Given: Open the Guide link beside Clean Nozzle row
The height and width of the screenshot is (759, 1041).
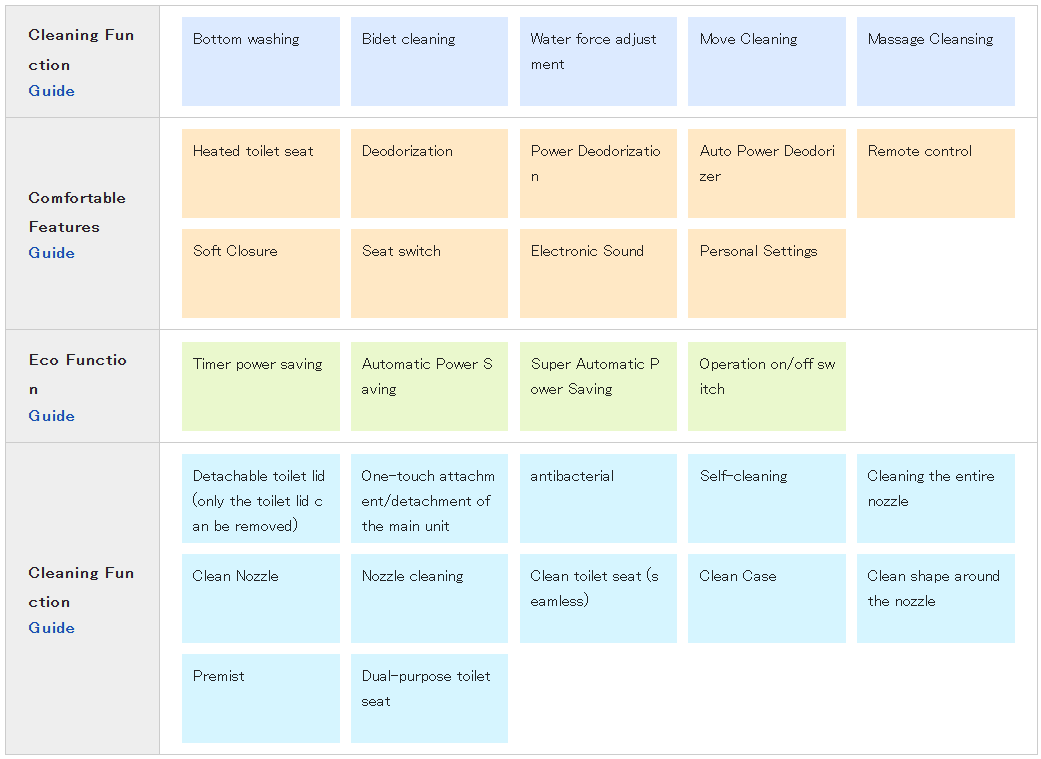Looking at the screenshot, I should click(51, 628).
